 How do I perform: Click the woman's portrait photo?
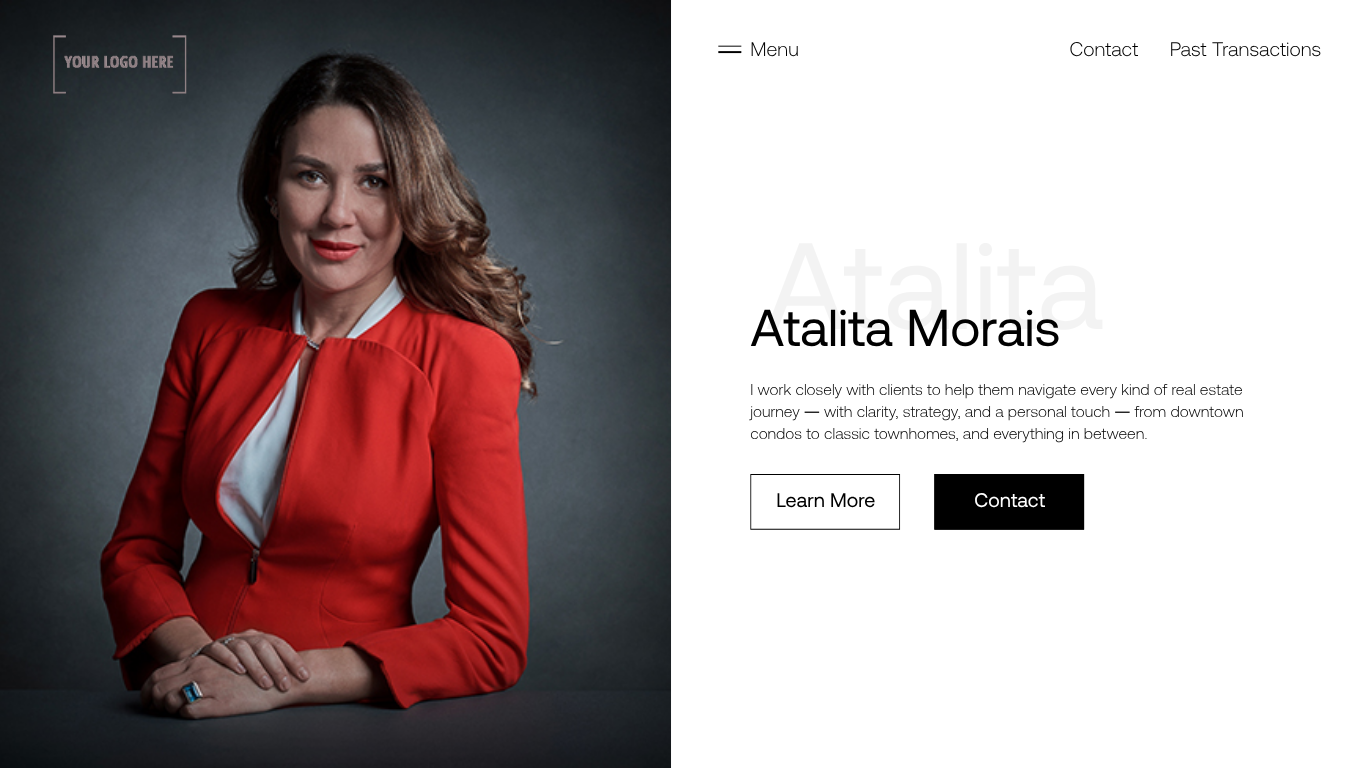click(335, 384)
